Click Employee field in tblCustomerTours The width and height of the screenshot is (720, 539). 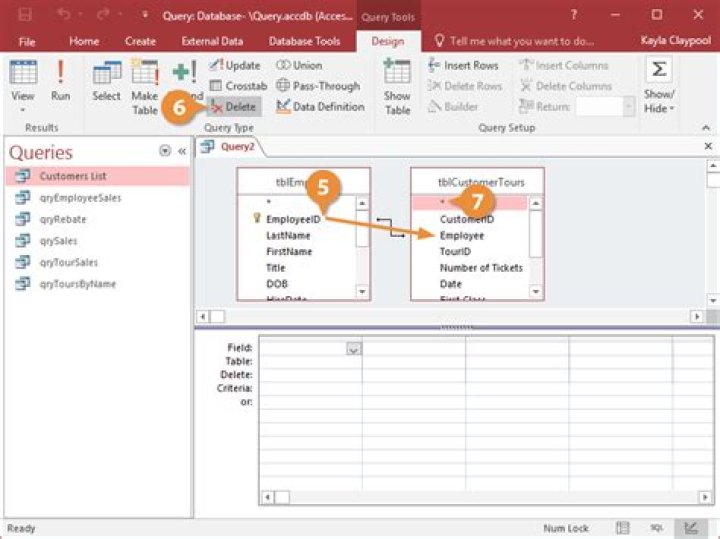click(x=461, y=236)
